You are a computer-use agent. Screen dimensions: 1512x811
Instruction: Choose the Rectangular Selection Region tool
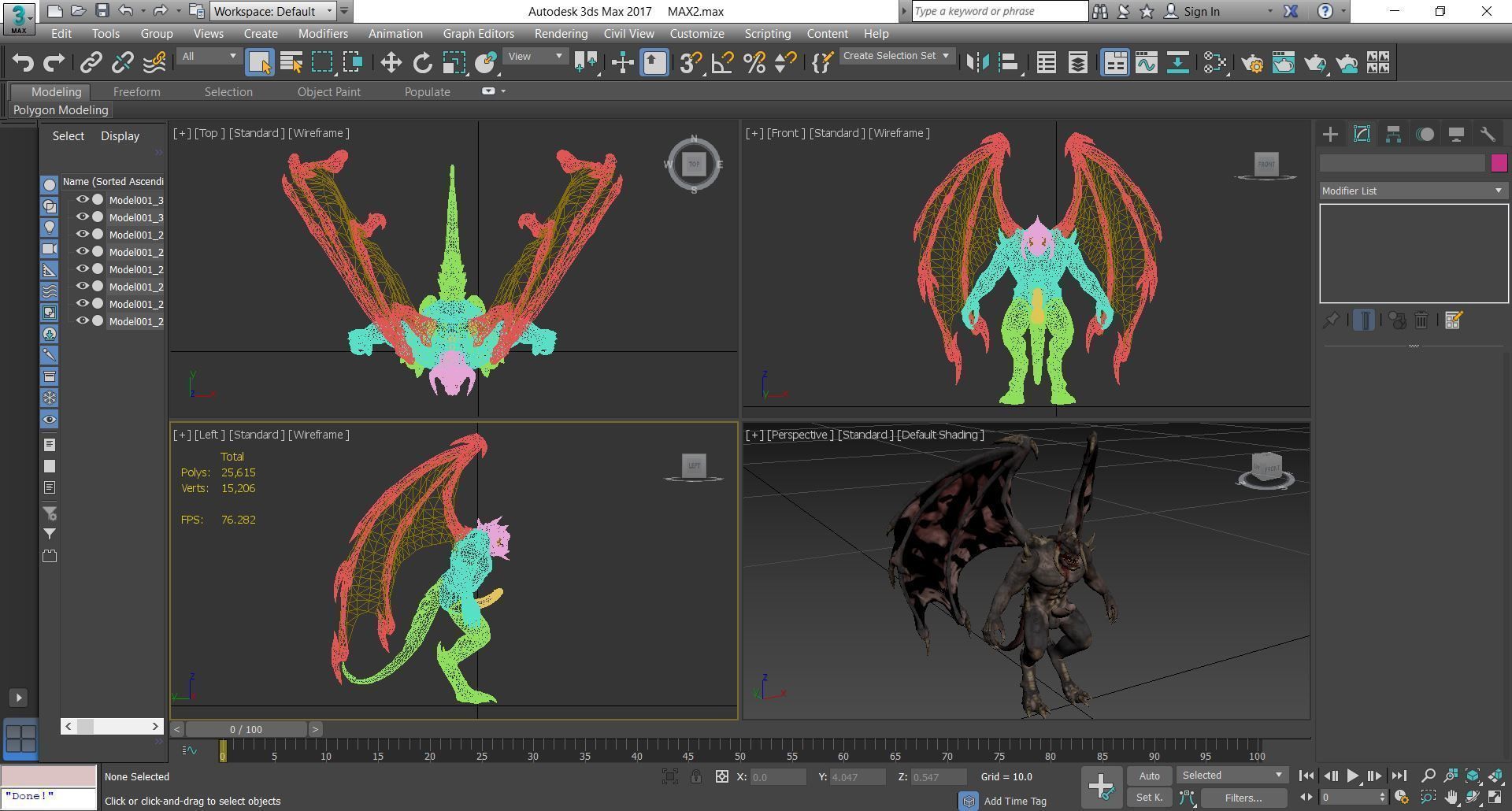pos(322,63)
